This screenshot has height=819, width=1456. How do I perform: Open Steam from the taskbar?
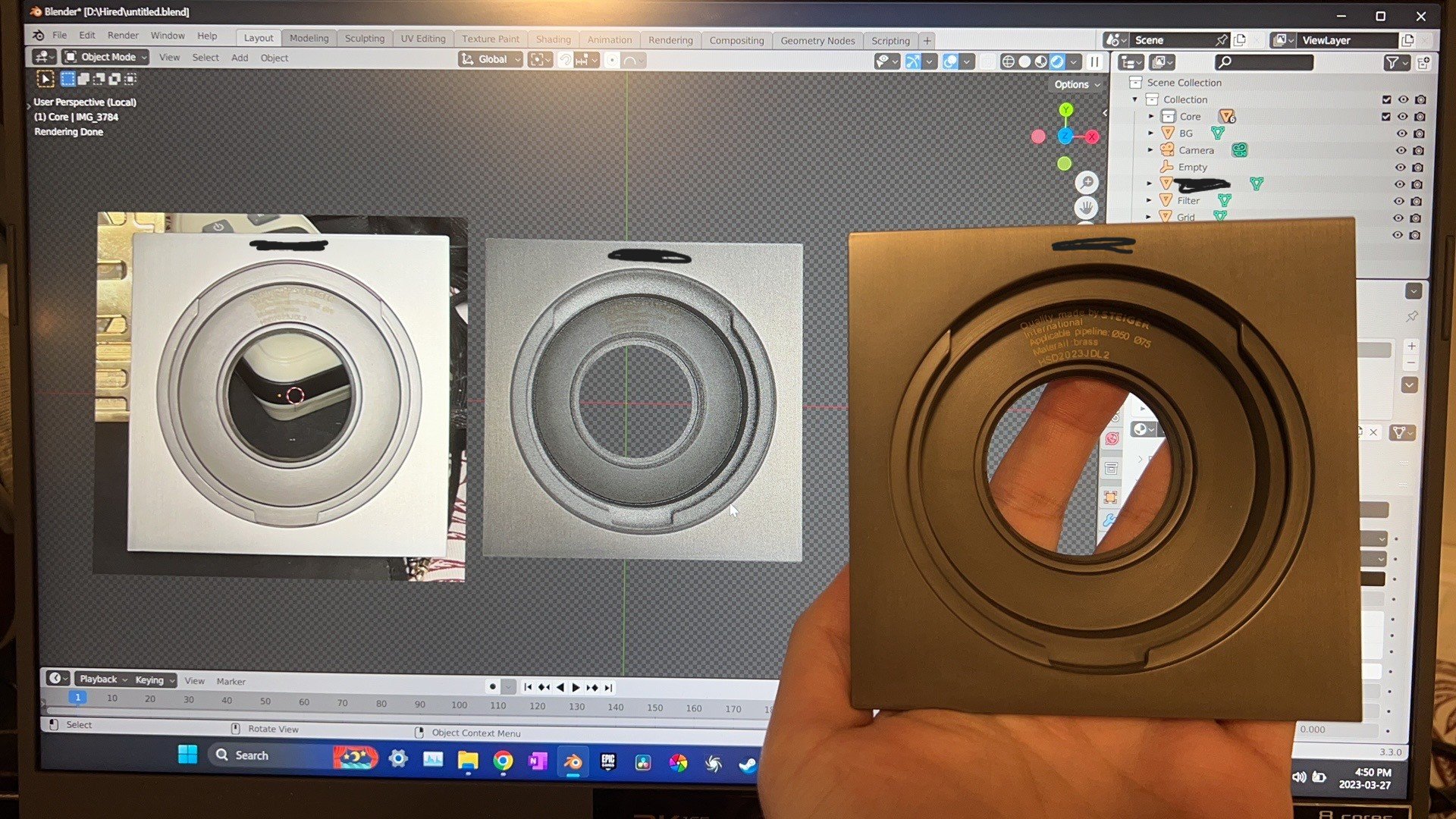[x=748, y=764]
